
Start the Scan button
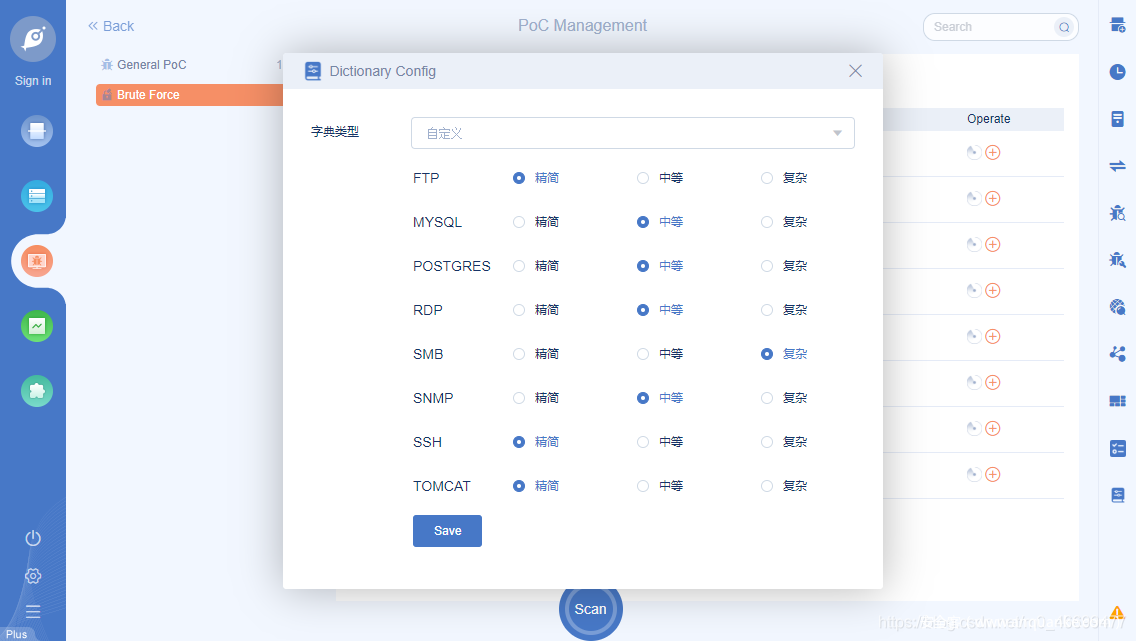[590, 609]
